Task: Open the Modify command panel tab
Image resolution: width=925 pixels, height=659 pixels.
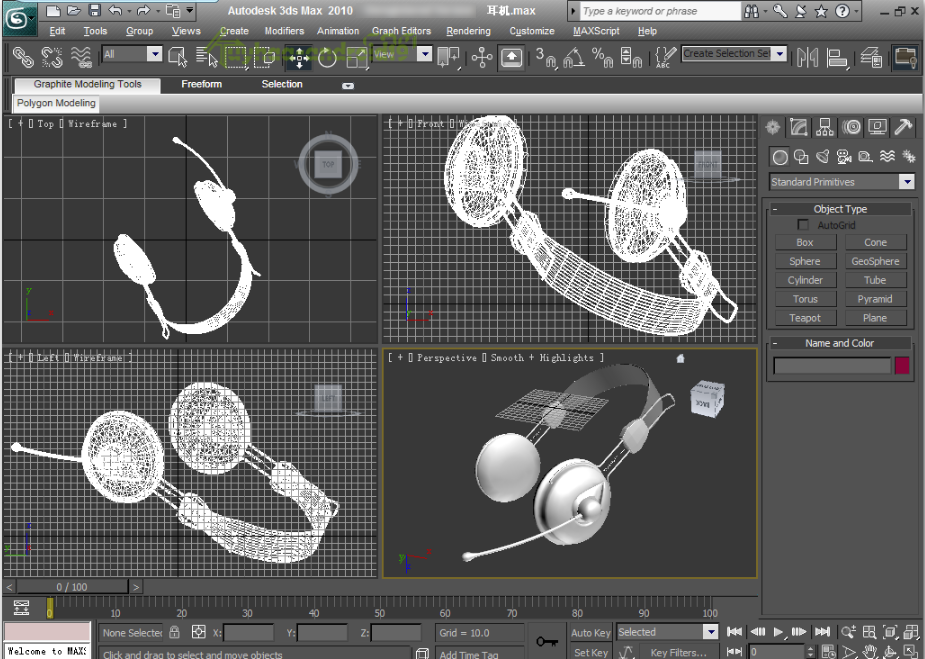Action: point(798,127)
